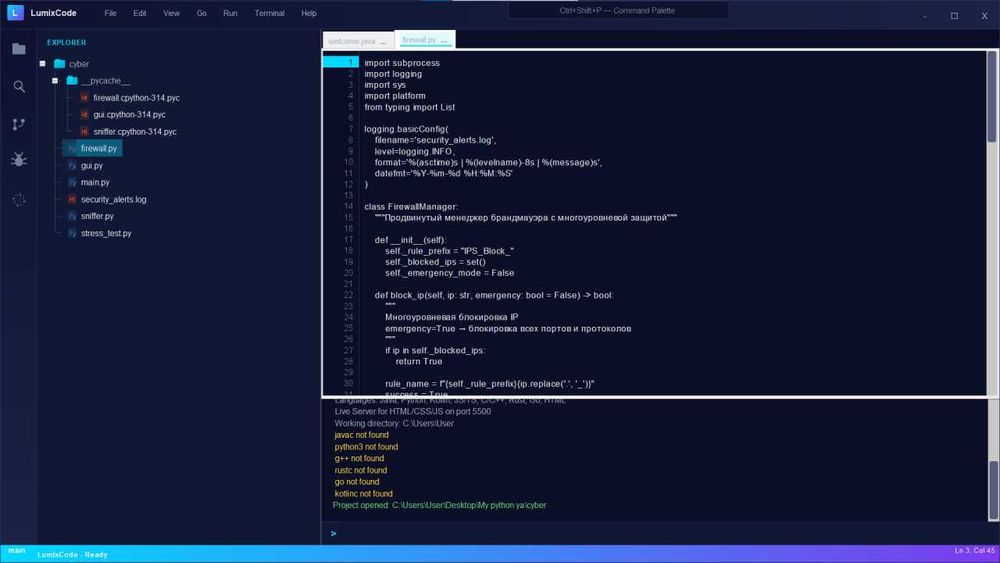Screen dimensions: 1000x563
Task: Click 'javac not found' terminal message
Action: pos(361,435)
